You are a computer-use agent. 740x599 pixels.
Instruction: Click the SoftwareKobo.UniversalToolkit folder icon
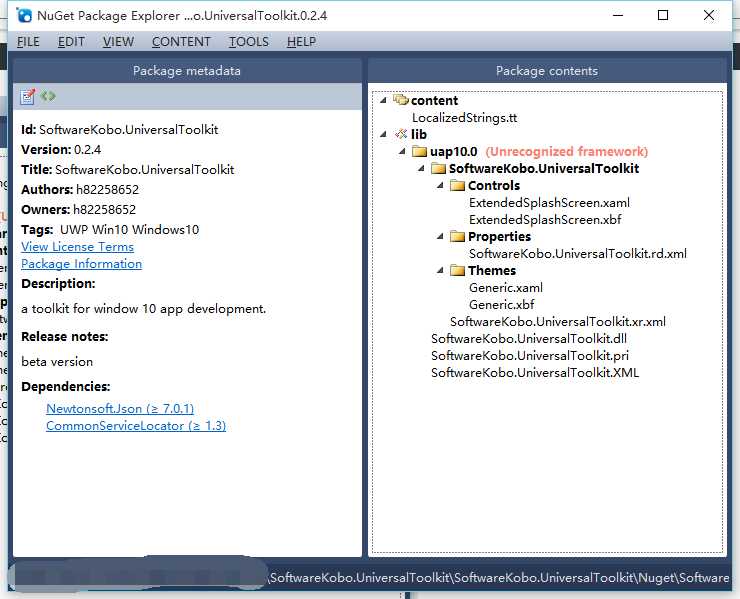tap(438, 169)
